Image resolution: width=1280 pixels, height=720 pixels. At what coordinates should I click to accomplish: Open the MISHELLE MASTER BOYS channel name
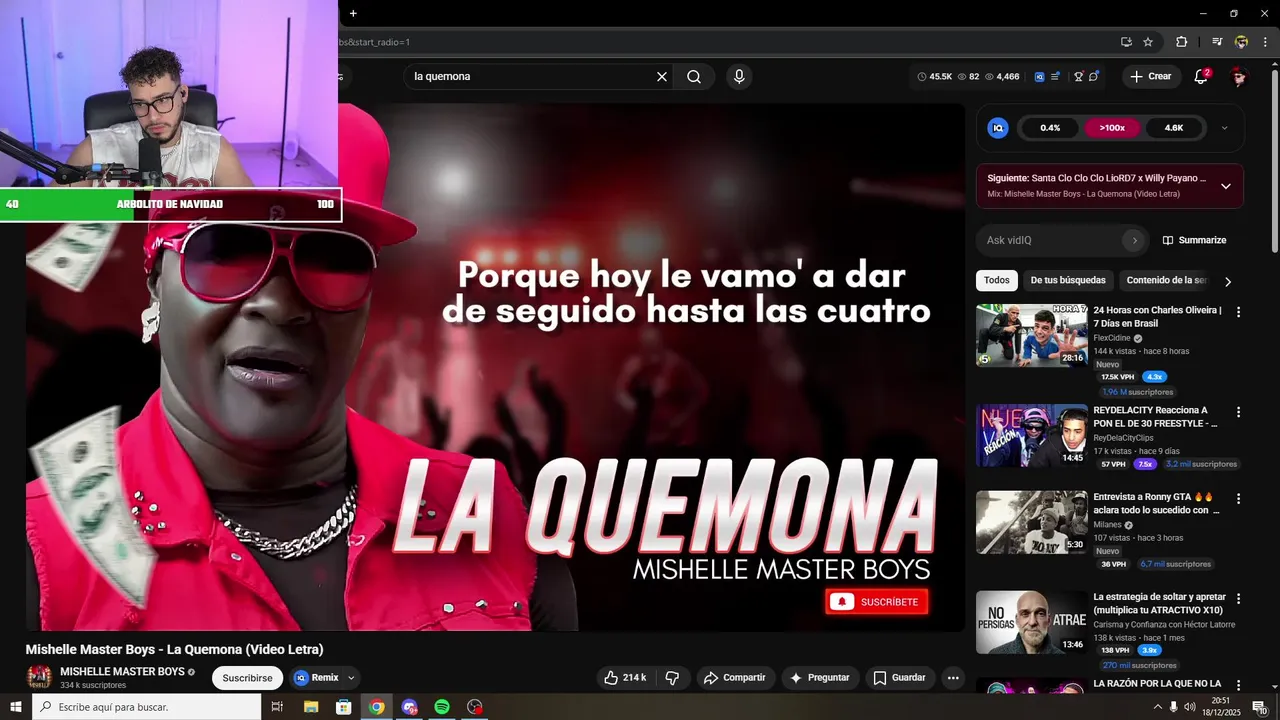pyautogui.click(x=122, y=672)
